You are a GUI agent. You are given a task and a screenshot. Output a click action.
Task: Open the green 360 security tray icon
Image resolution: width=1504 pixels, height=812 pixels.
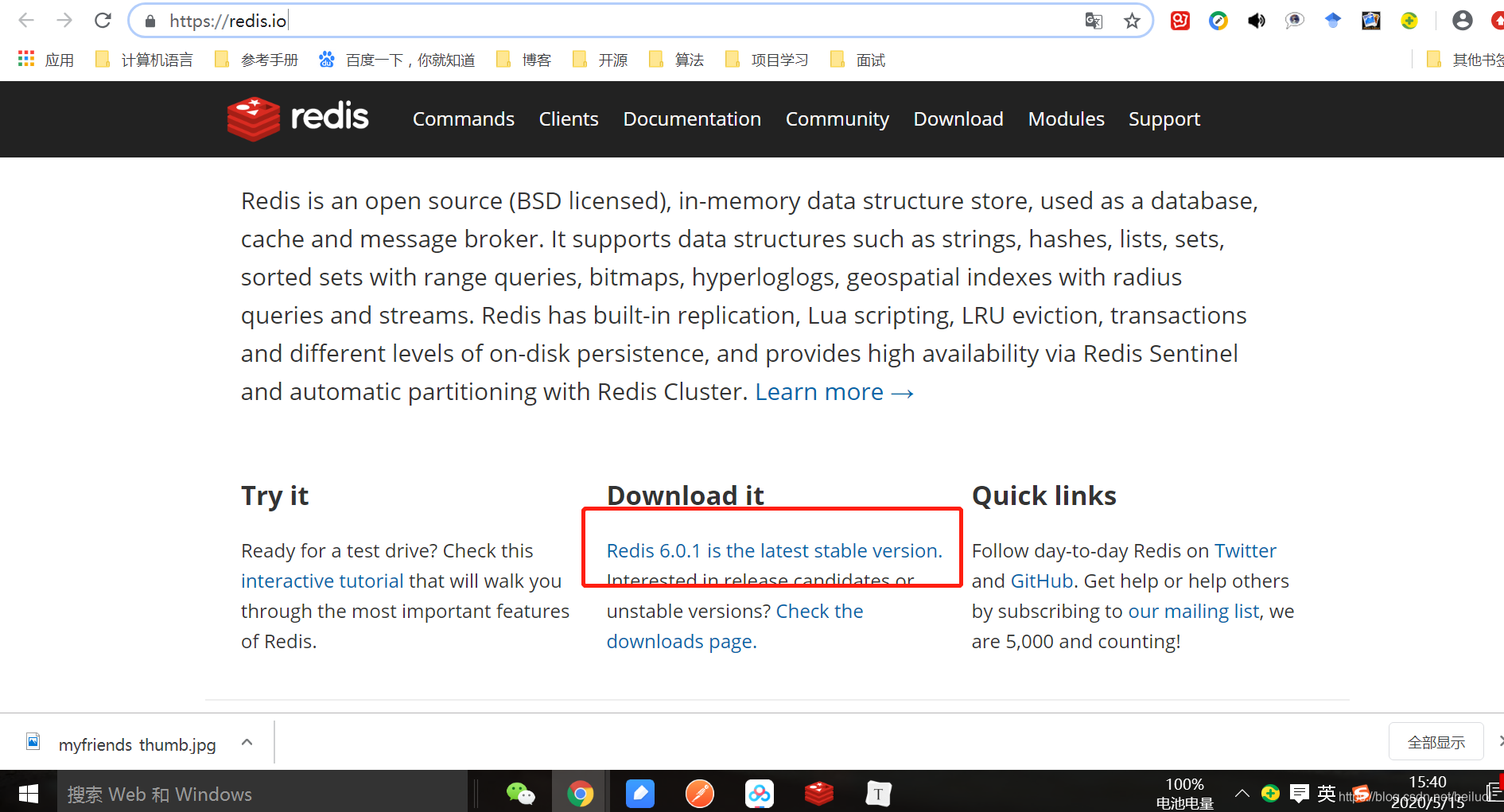click(1270, 793)
